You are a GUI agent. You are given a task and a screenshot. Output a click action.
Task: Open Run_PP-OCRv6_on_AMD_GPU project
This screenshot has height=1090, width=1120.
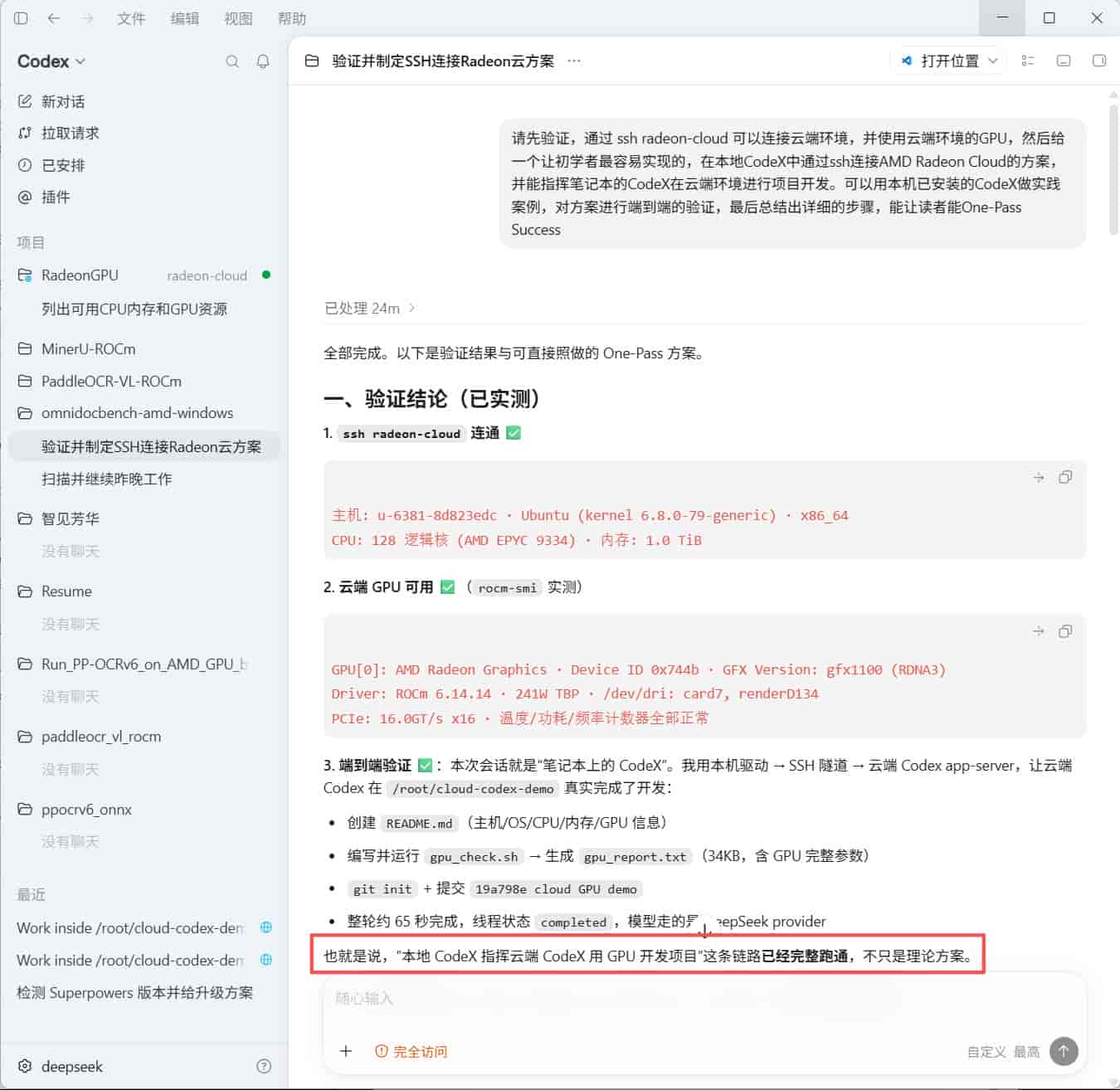[x=144, y=664]
